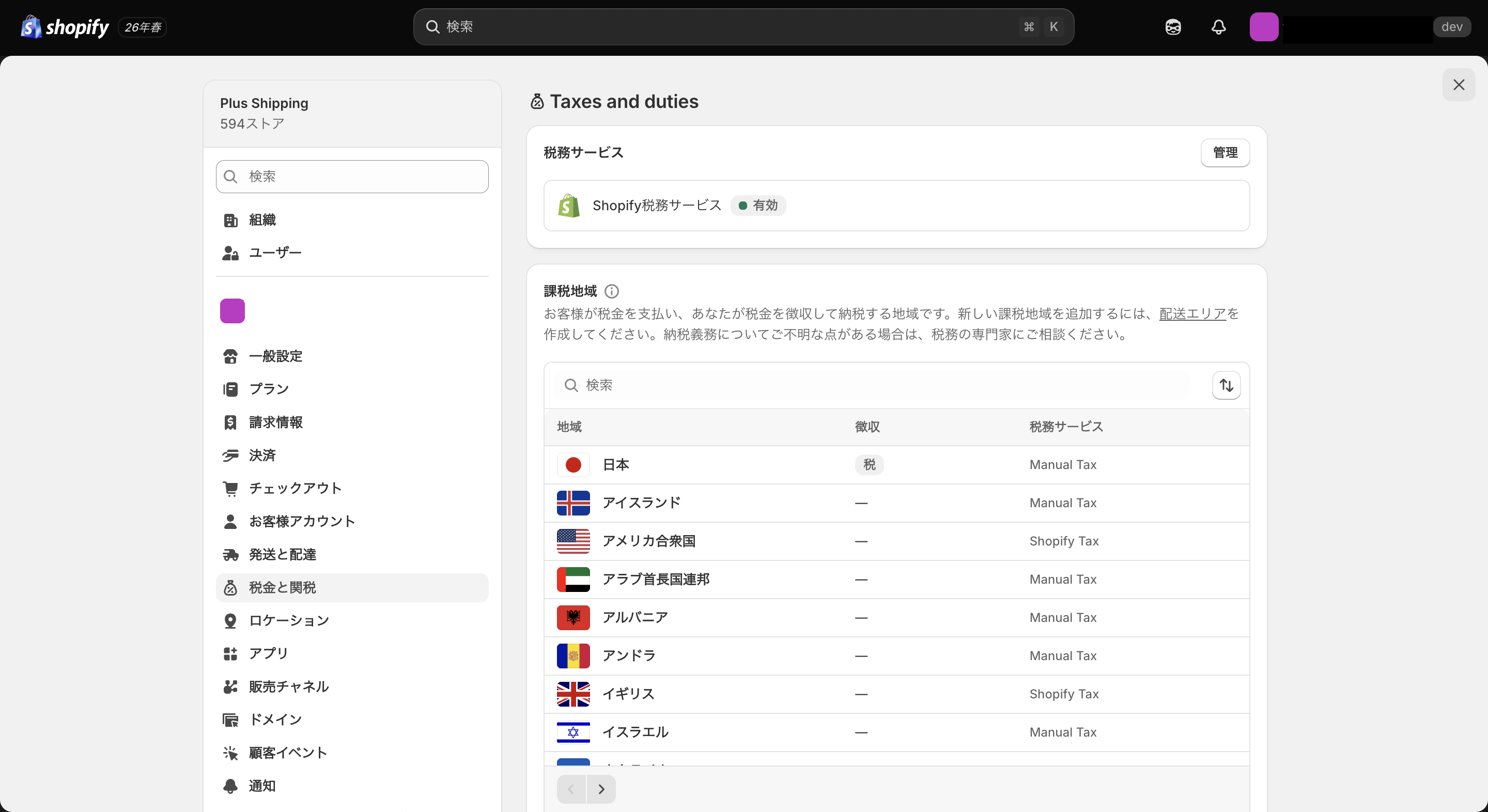Click the Plus Shipping organization header
The image size is (1488, 812).
click(x=352, y=114)
